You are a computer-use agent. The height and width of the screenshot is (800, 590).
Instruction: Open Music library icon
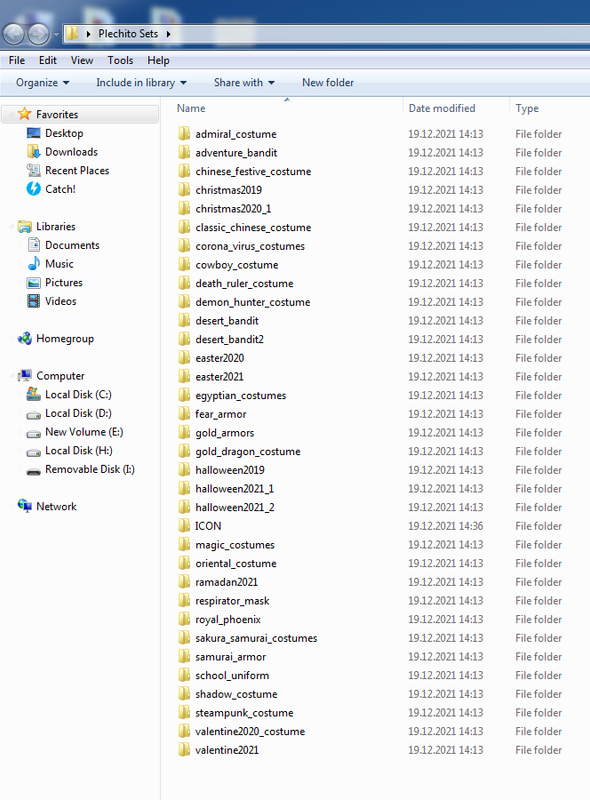pos(34,264)
